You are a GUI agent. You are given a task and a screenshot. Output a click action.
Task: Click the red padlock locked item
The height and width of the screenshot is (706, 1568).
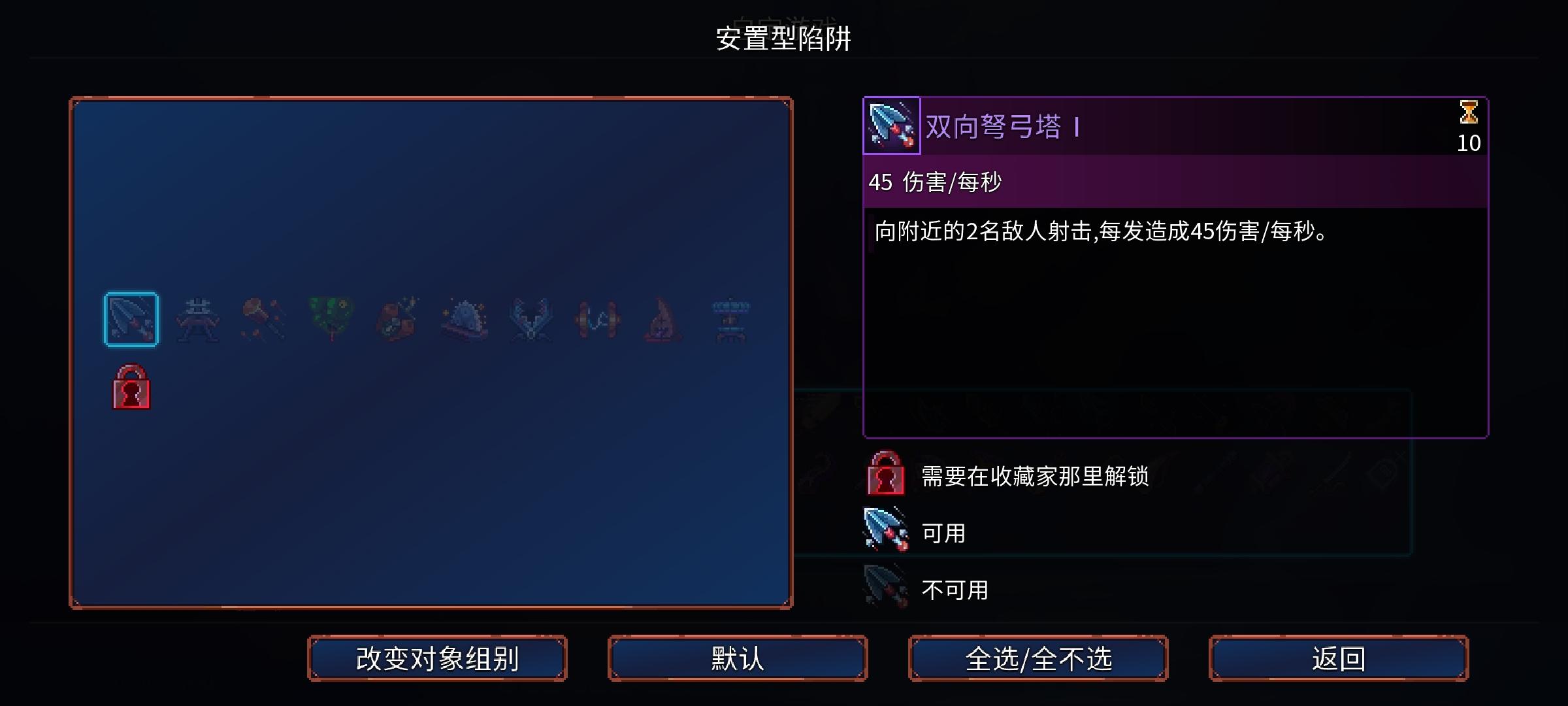click(x=131, y=387)
